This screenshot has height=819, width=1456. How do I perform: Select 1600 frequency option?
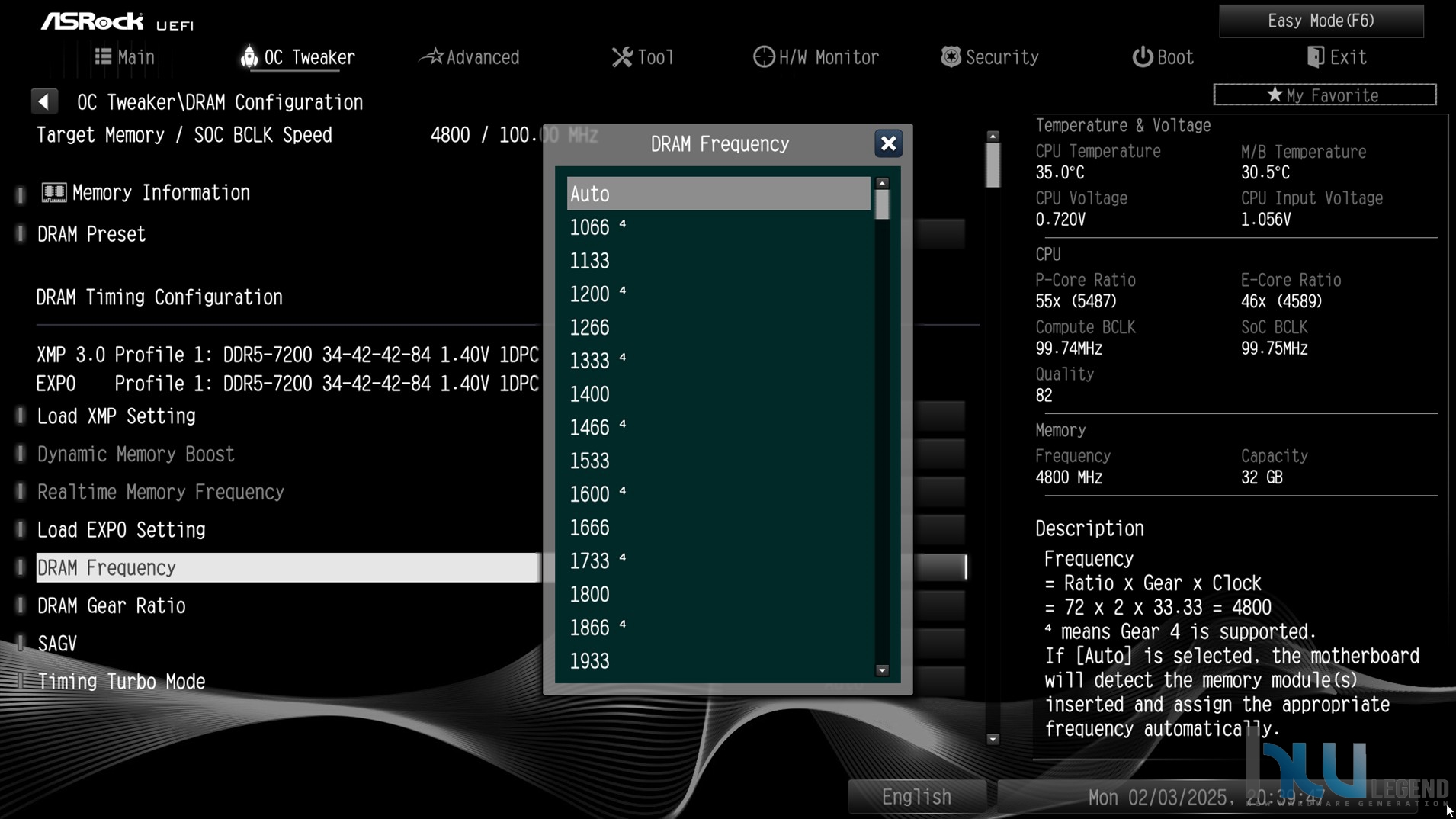pyautogui.click(x=718, y=494)
